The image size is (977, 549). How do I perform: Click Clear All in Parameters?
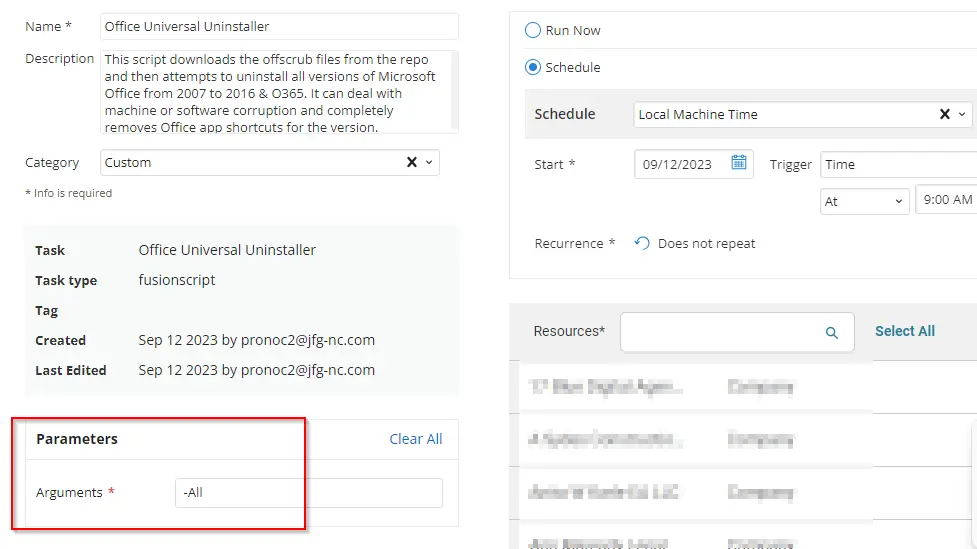416,439
